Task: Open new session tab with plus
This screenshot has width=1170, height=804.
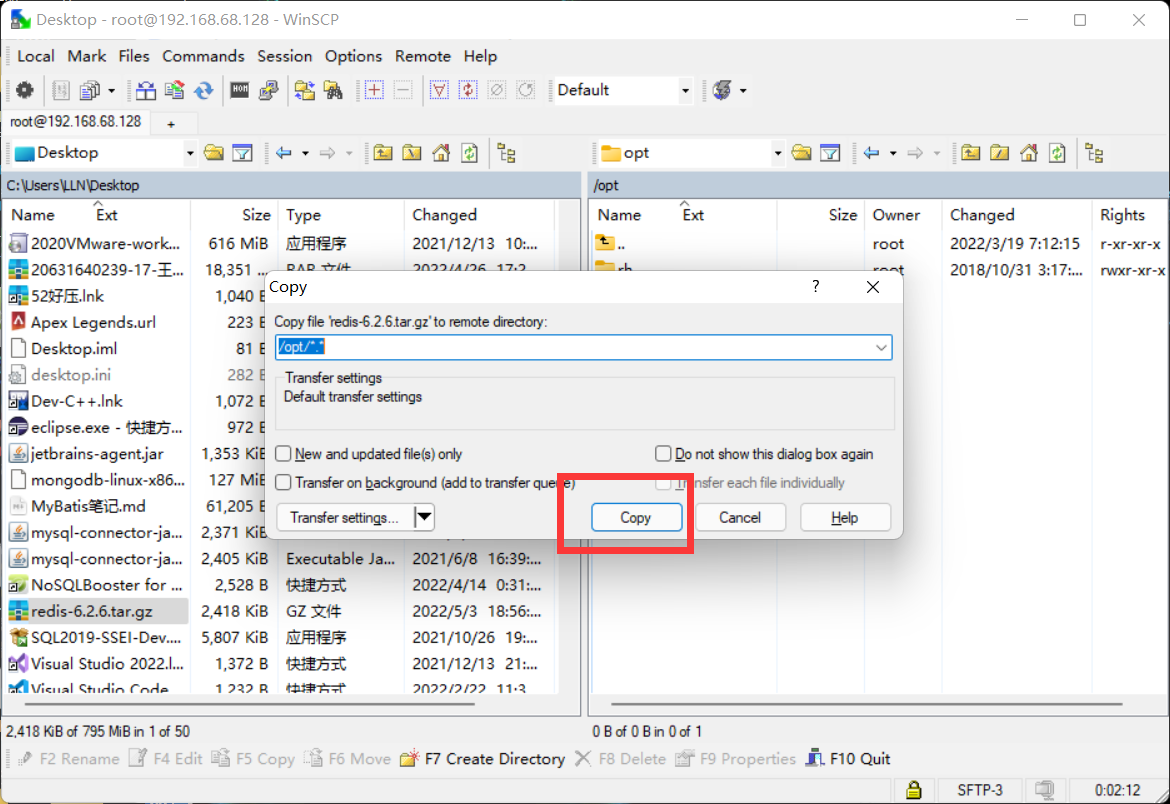Action: 171,124
